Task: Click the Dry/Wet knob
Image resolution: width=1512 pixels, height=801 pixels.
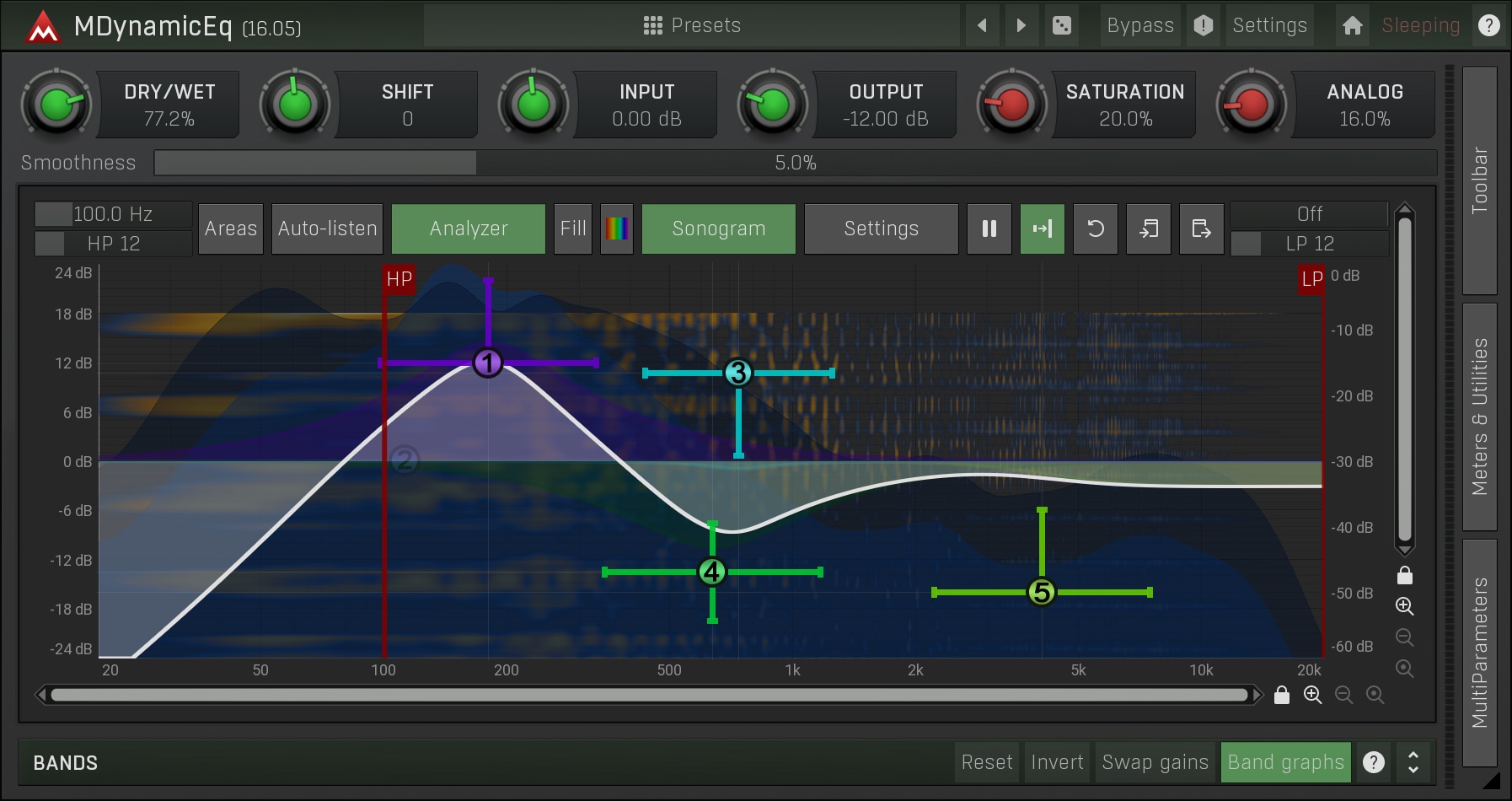Action: coord(56,105)
